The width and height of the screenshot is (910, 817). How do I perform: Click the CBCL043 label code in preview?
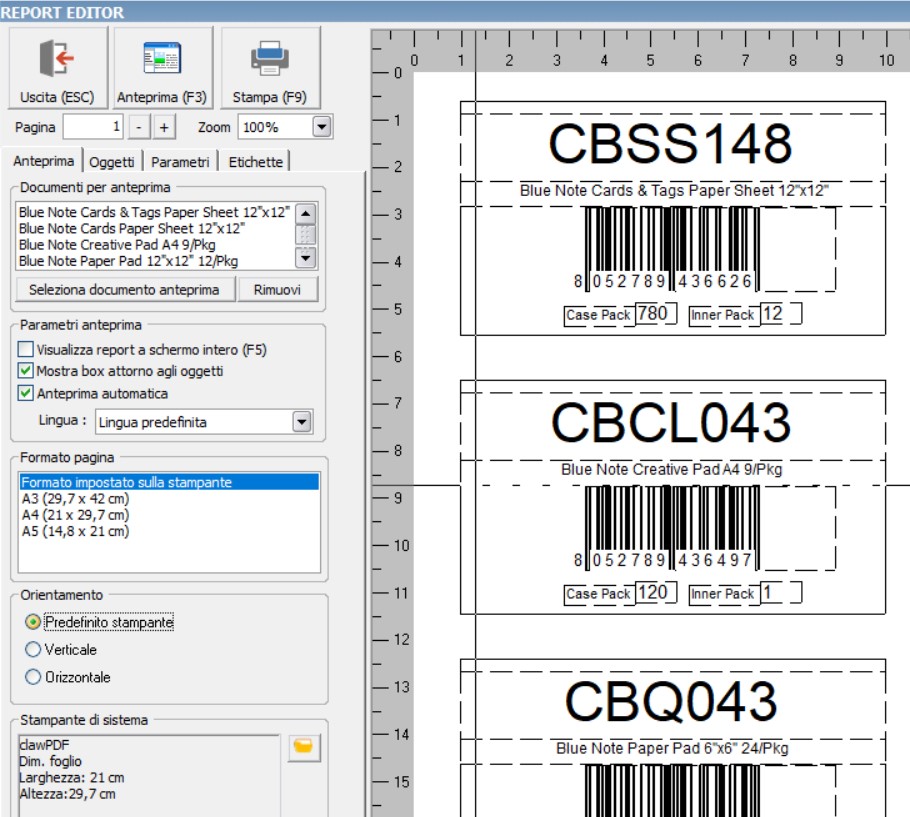tap(670, 422)
